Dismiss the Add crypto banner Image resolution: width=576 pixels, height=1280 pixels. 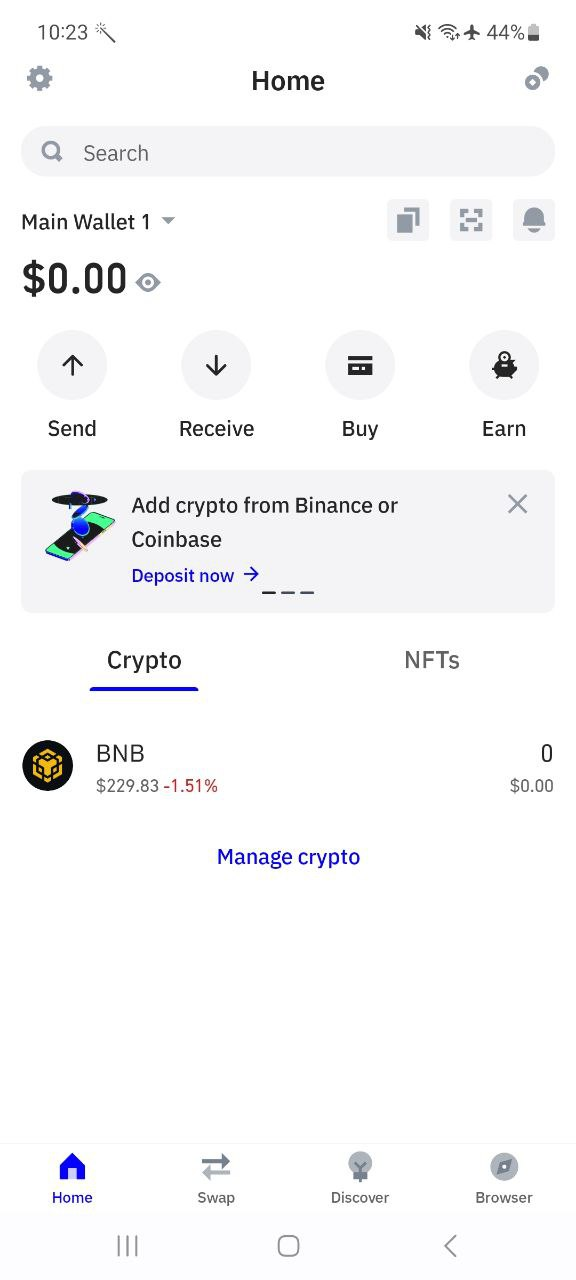coord(517,504)
